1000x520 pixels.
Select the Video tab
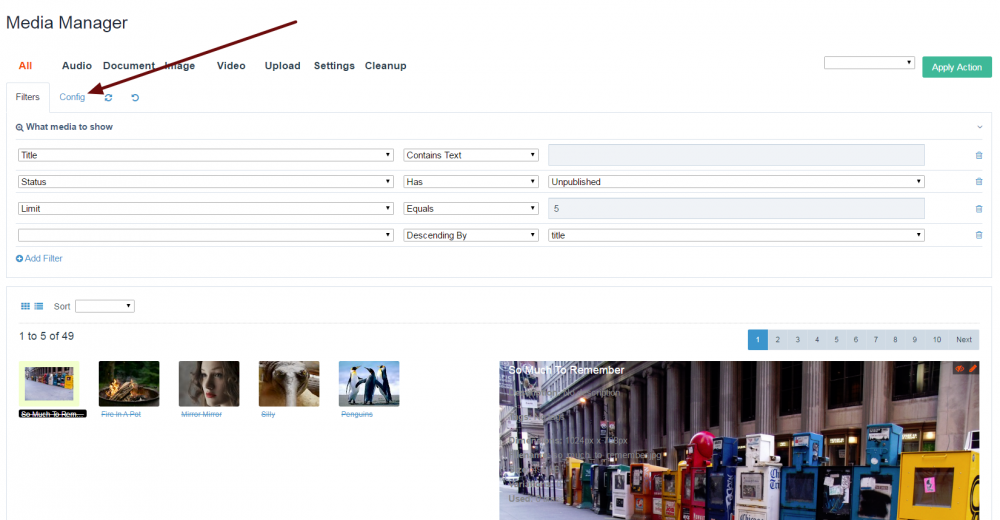[x=231, y=66]
